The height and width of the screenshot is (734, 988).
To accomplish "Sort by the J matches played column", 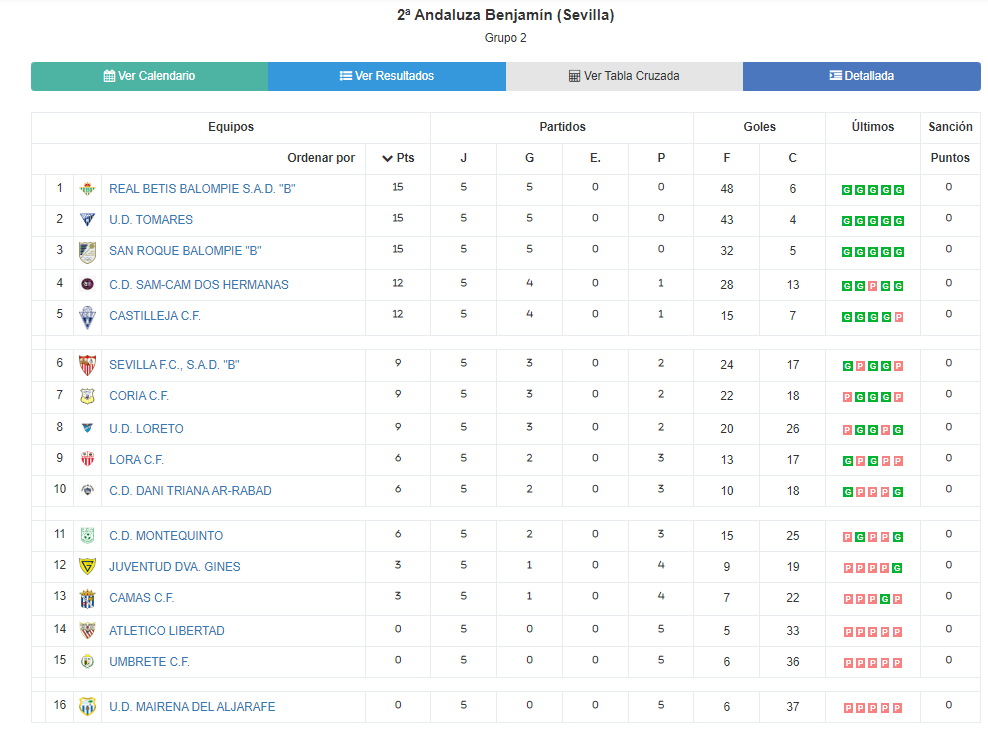I will click(463, 158).
